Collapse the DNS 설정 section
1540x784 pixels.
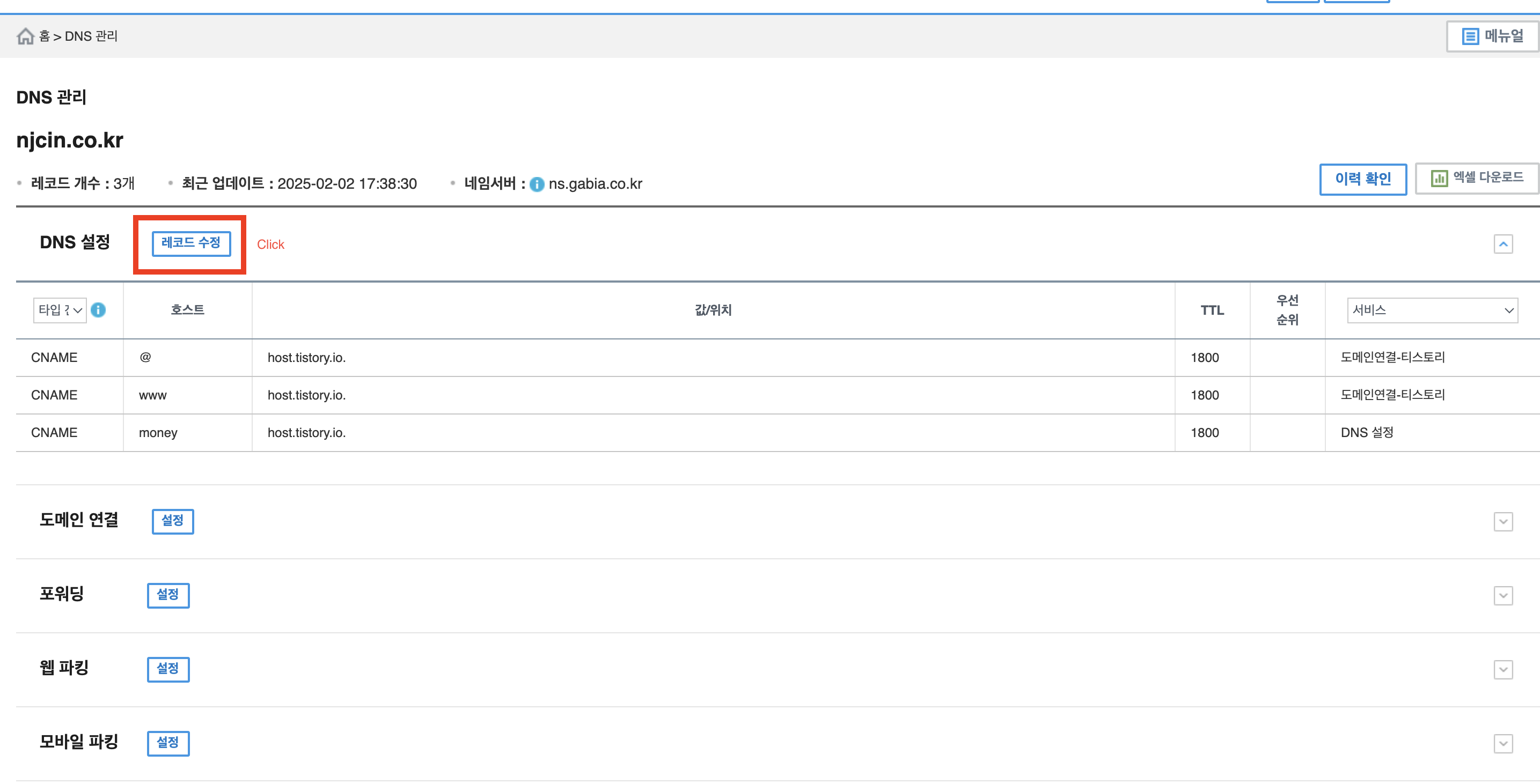tap(1503, 244)
